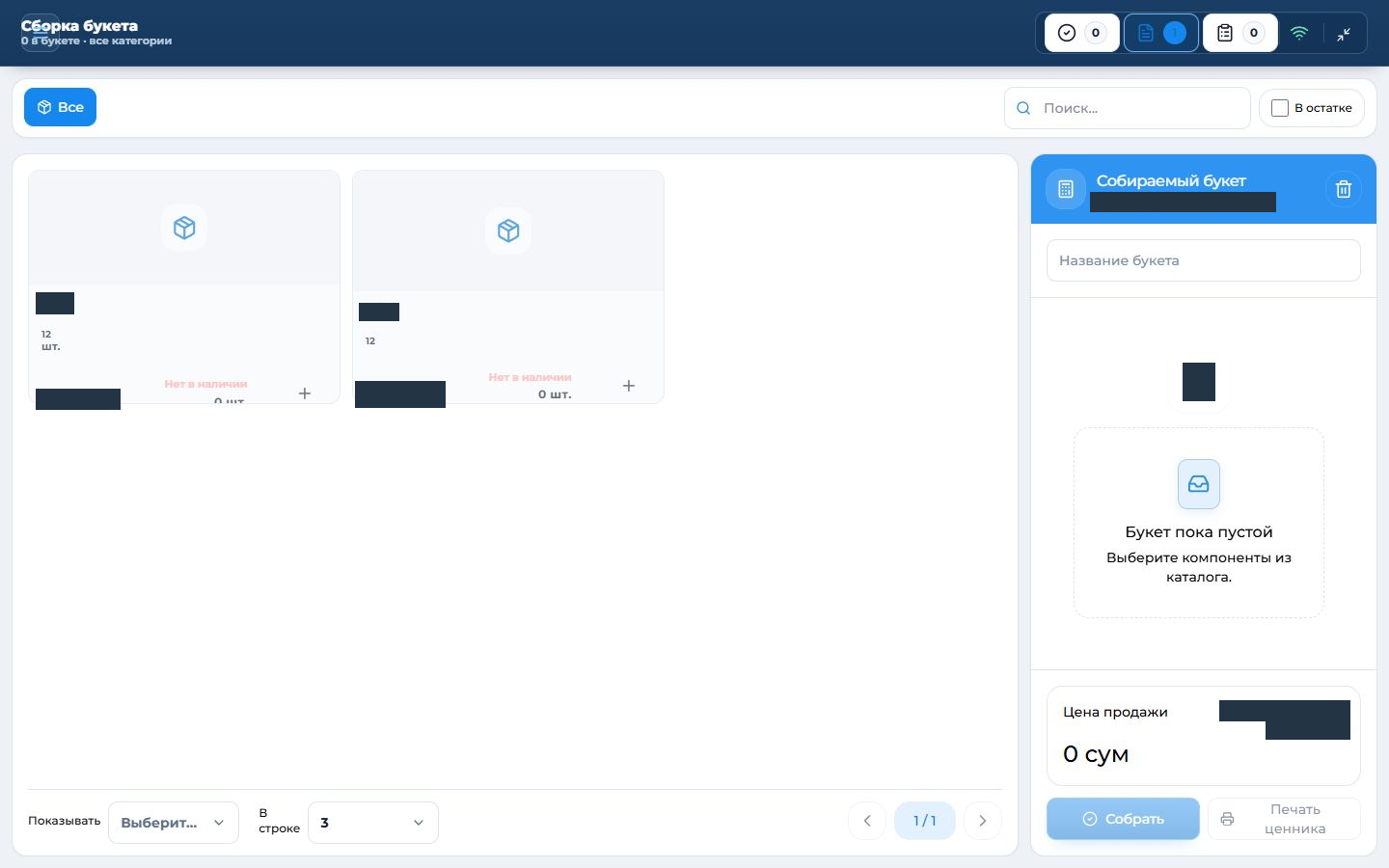Open the check-circle counter showing 0

pyautogui.click(x=1082, y=33)
